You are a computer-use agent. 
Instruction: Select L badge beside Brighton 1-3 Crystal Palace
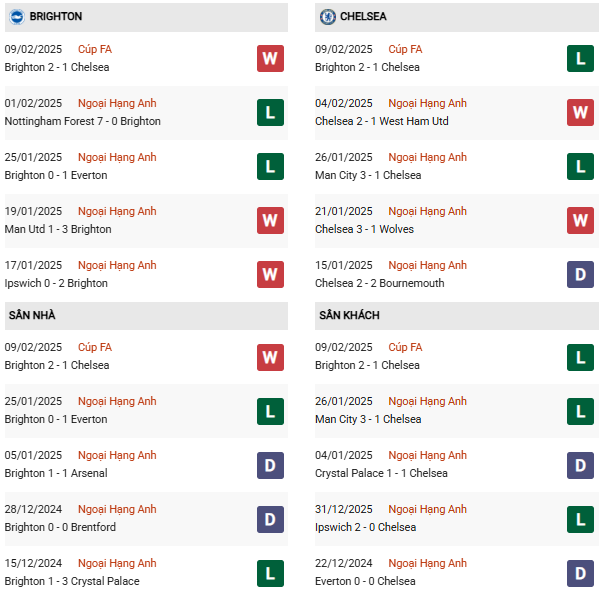coord(270,573)
